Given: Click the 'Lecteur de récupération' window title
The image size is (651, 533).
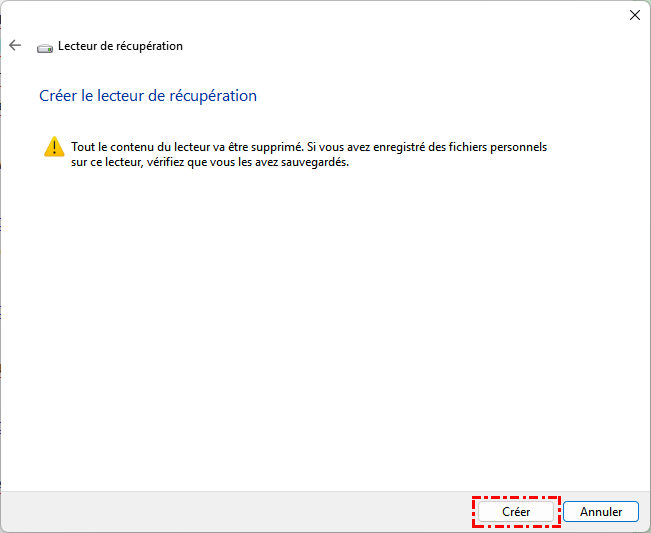Looking at the screenshot, I should [x=120, y=46].
